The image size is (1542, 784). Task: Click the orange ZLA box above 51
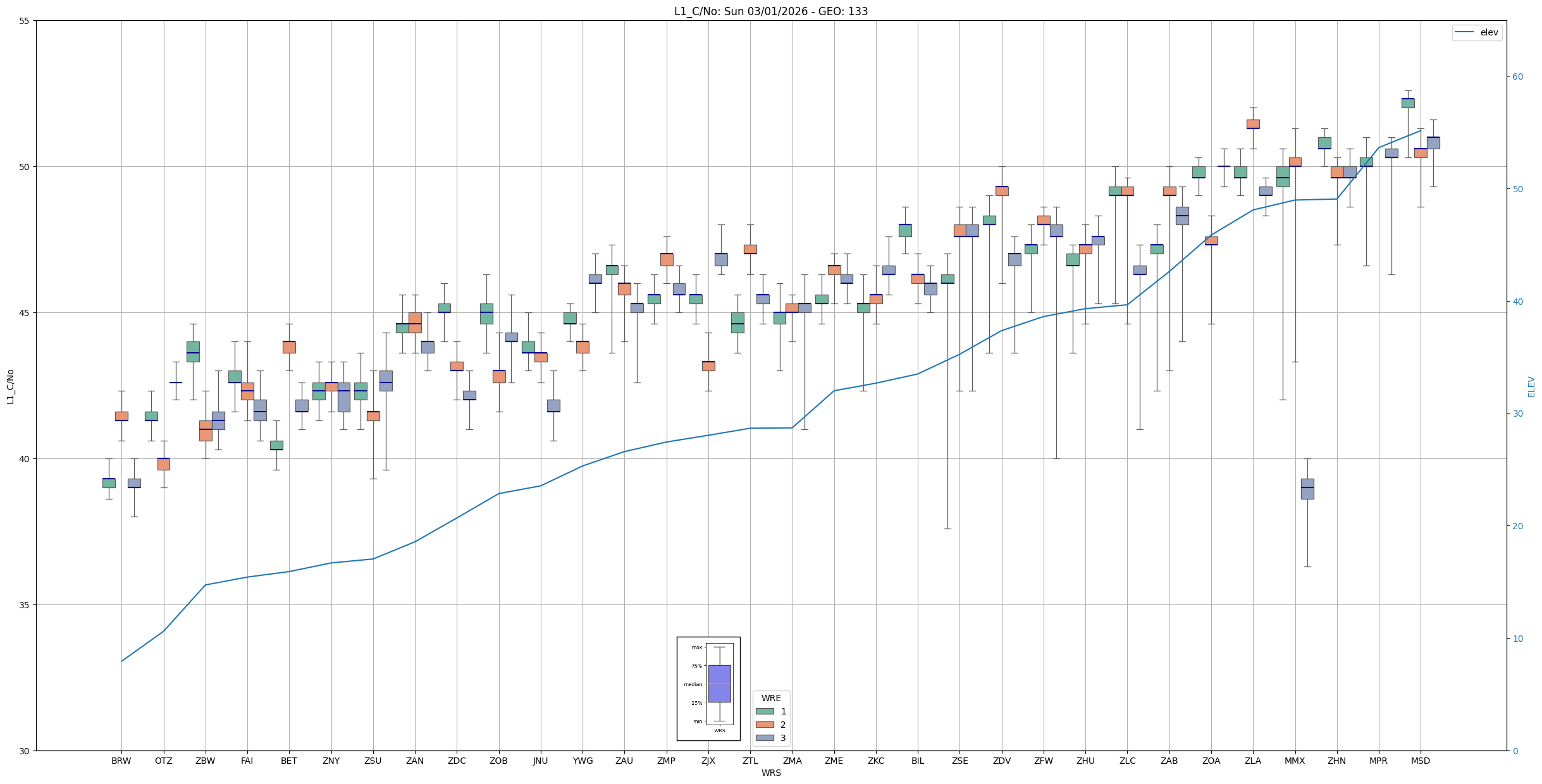coord(1252,124)
